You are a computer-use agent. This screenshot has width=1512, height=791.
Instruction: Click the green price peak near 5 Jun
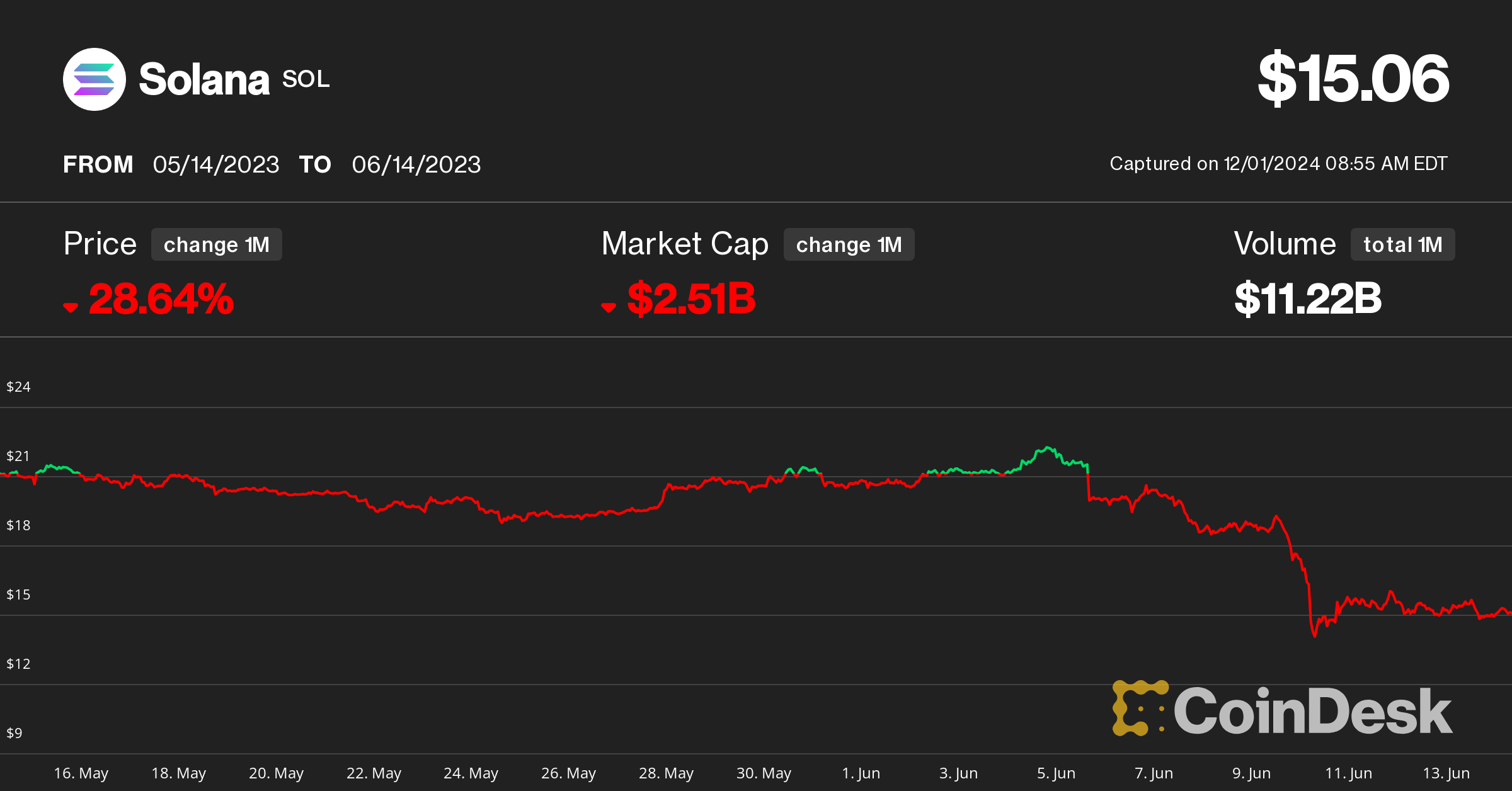click(x=1048, y=448)
